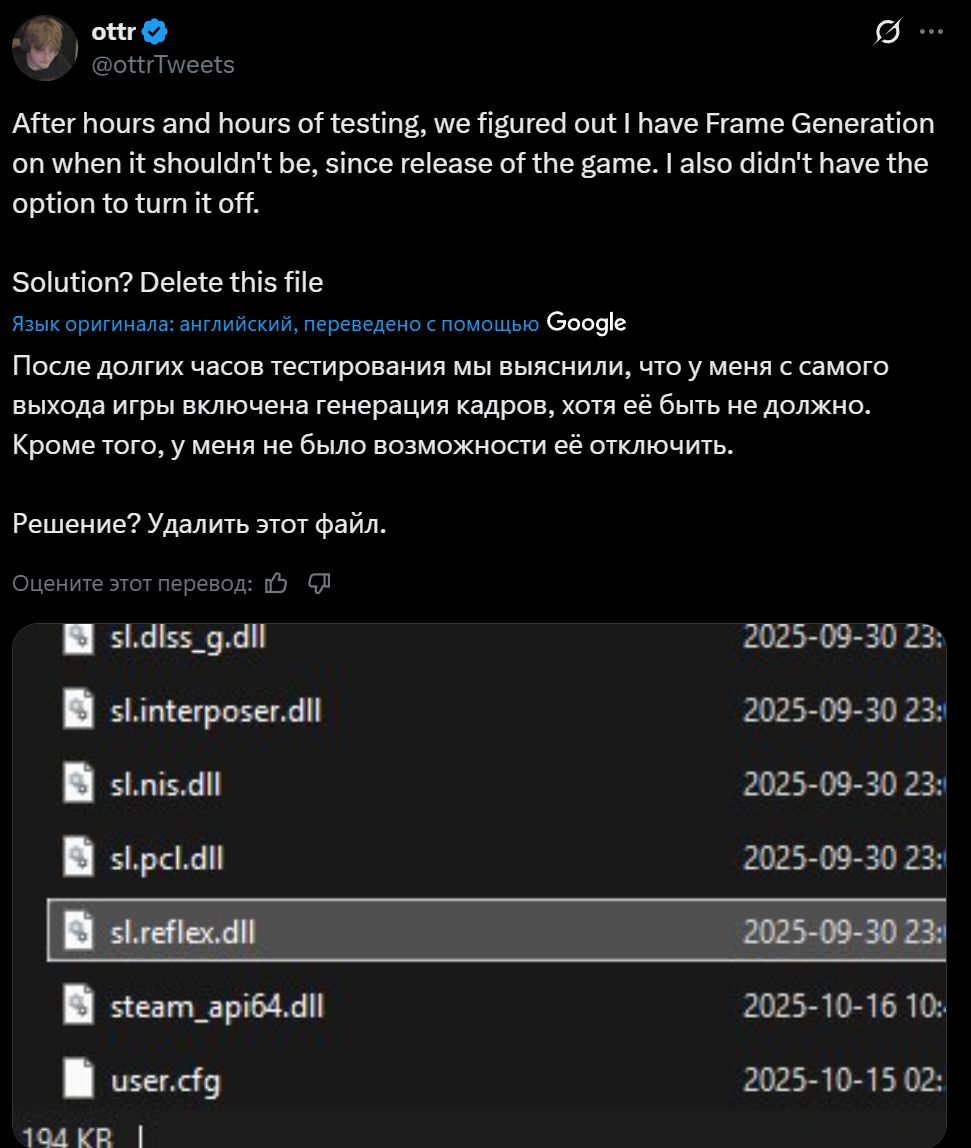Click the sl.nis.dll file icon

[77, 785]
